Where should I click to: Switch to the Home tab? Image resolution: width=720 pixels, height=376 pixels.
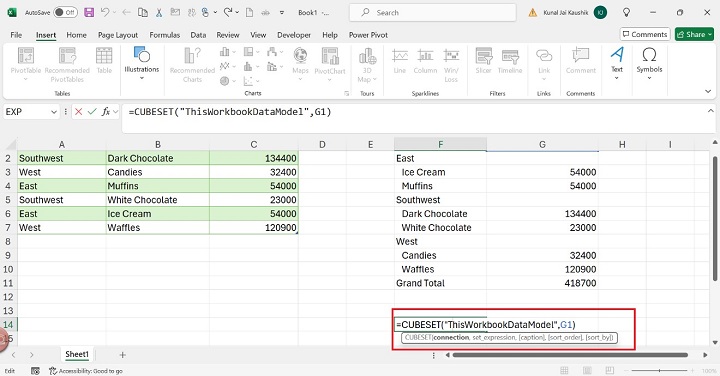coord(76,35)
